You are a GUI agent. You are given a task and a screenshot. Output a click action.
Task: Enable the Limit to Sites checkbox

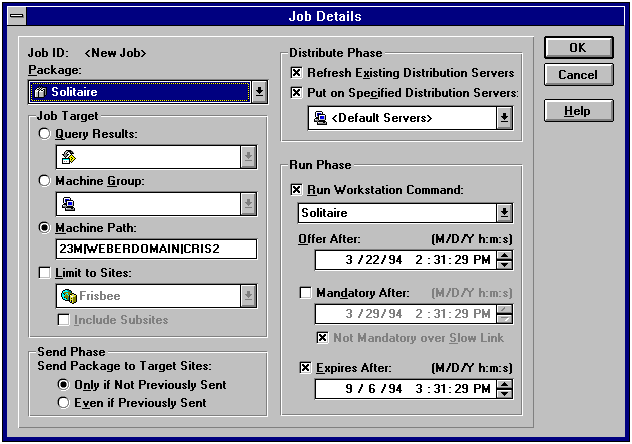43,274
